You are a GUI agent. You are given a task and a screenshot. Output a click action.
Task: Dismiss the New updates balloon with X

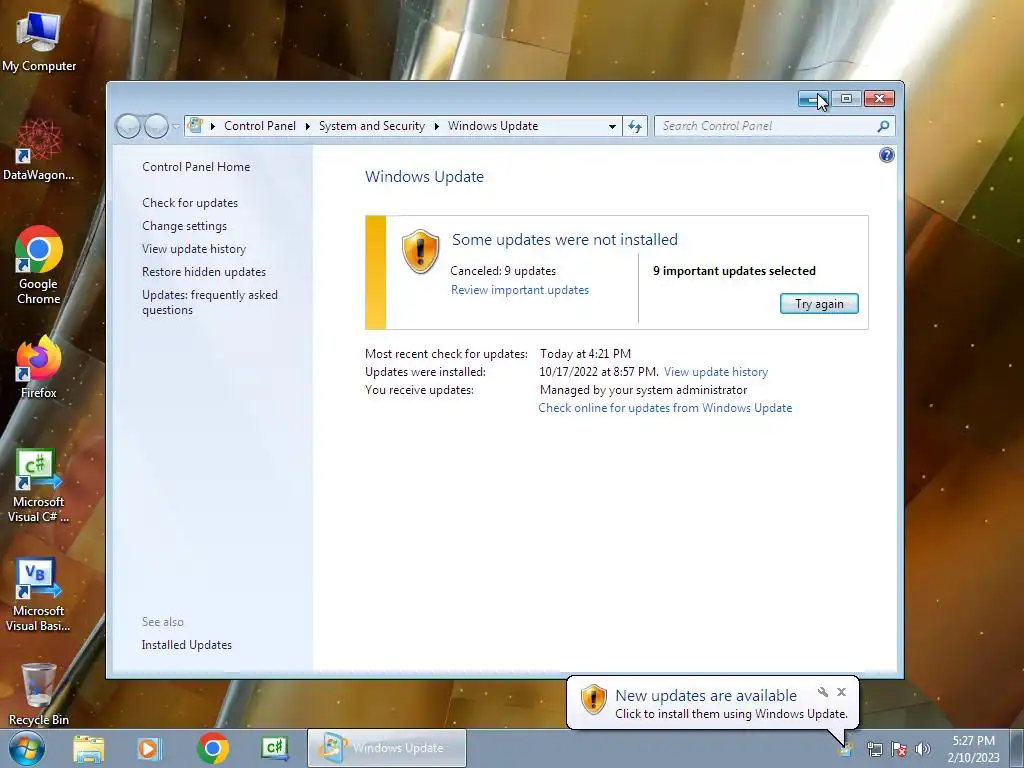pyautogui.click(x=842, y=692)
